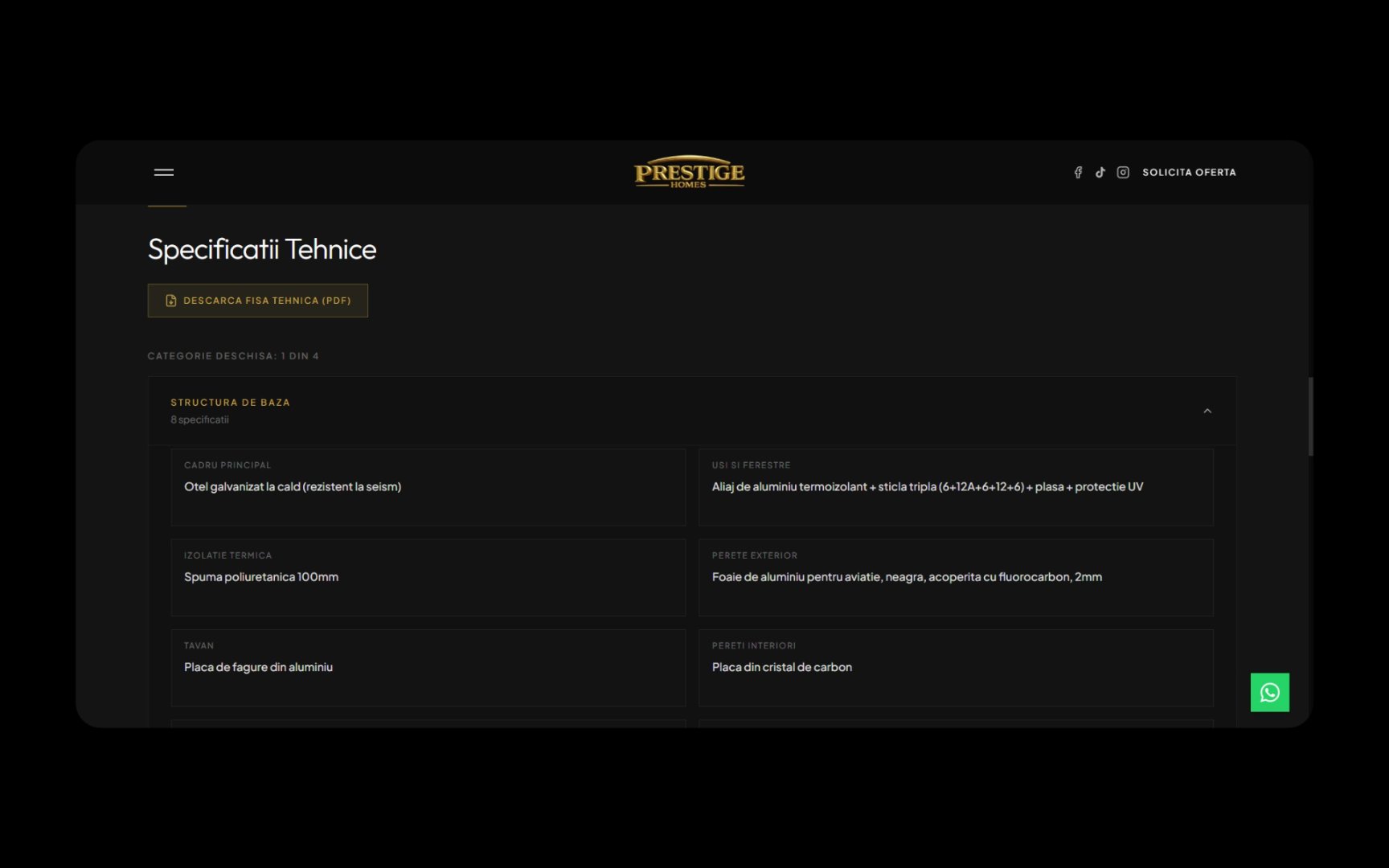The image size is (1389, 868).
Task: Click the PDF document icon
Action: 170,301
